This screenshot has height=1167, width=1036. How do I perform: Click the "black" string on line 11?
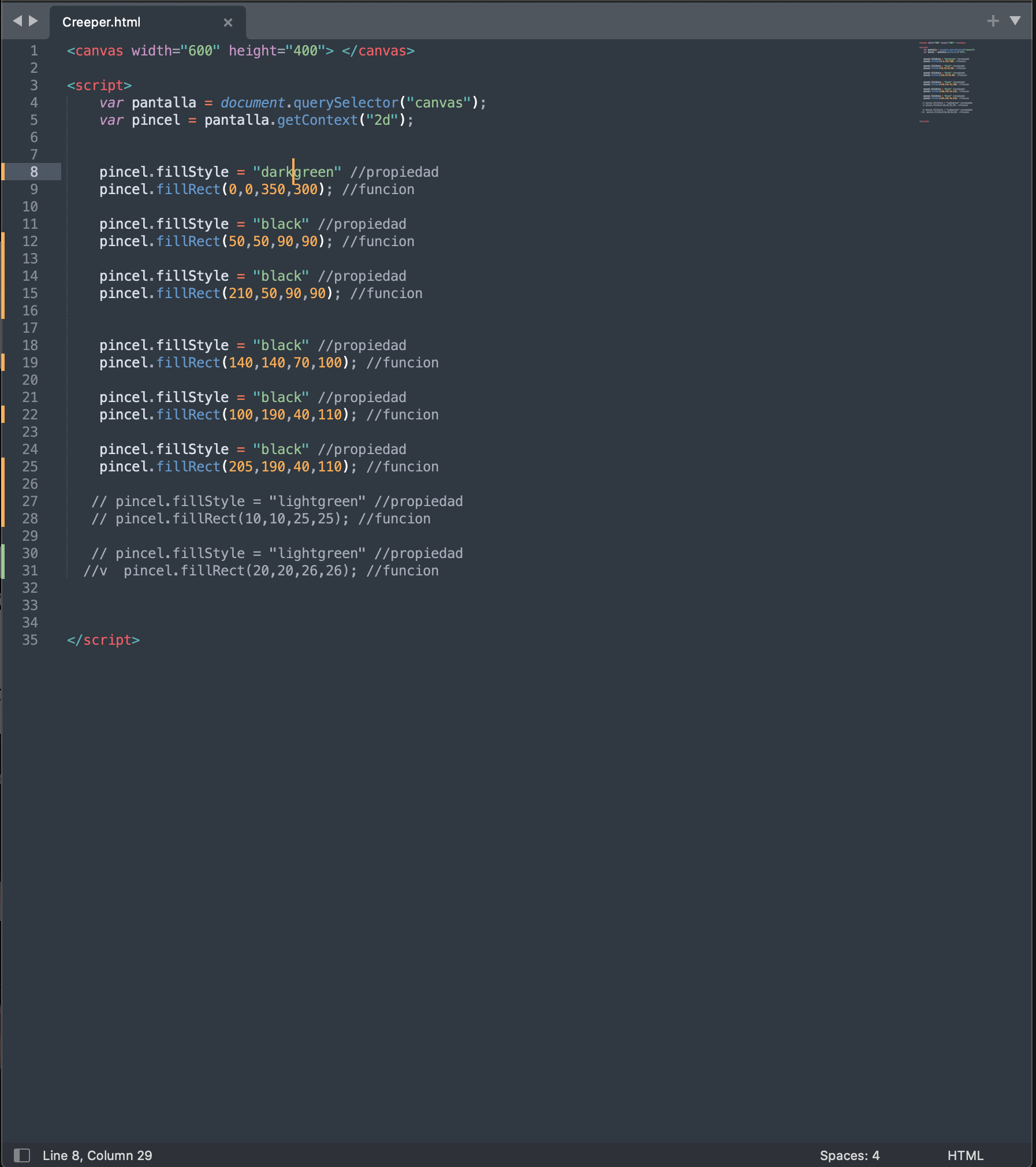(281, 224)
